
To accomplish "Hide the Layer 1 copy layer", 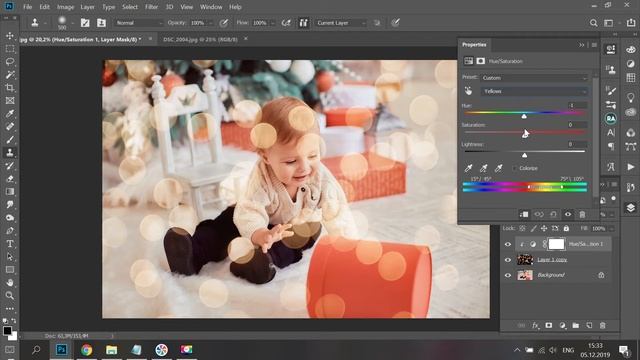I will [x=508, y=260].
